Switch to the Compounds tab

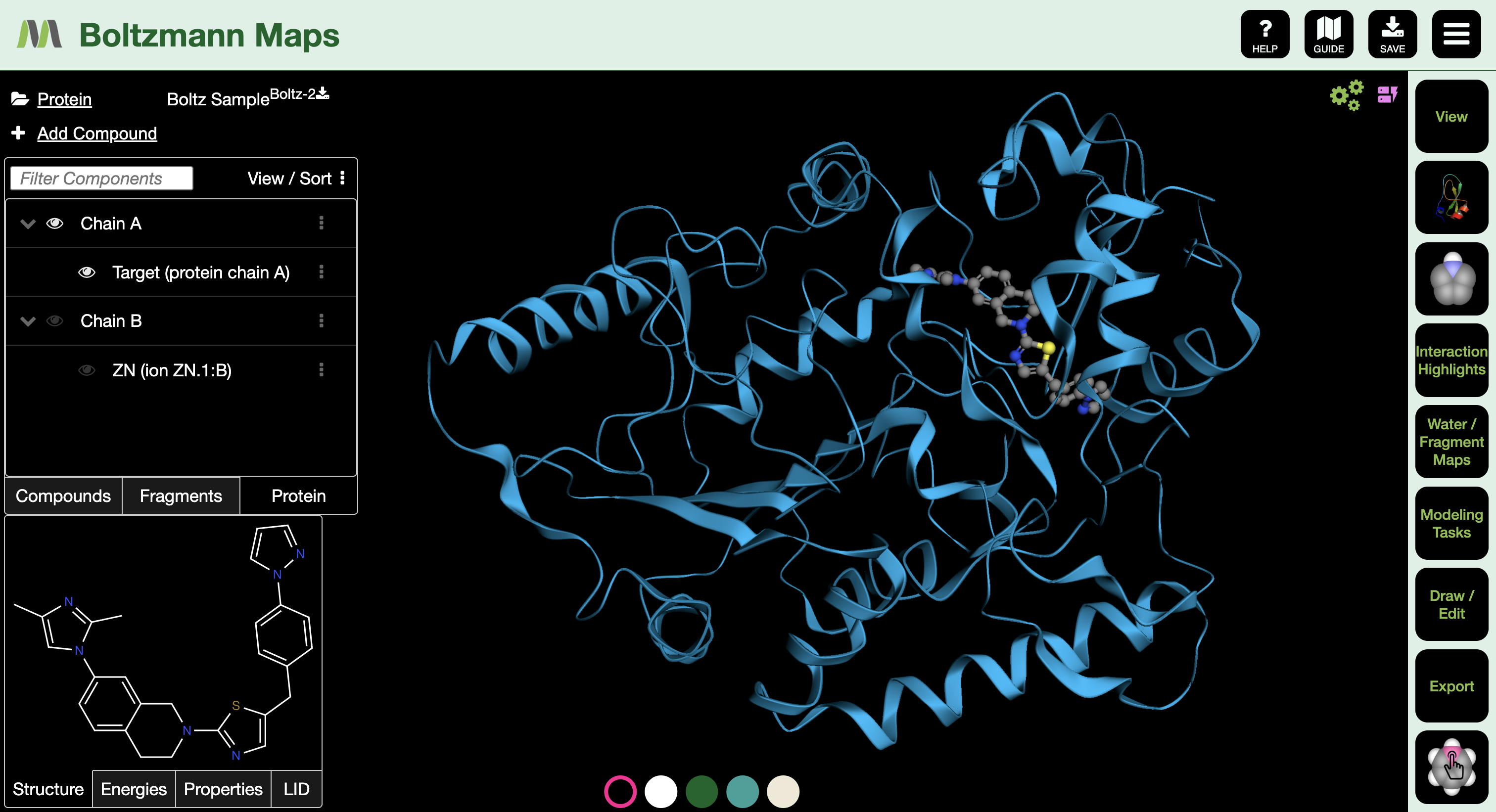coord(63,496)
